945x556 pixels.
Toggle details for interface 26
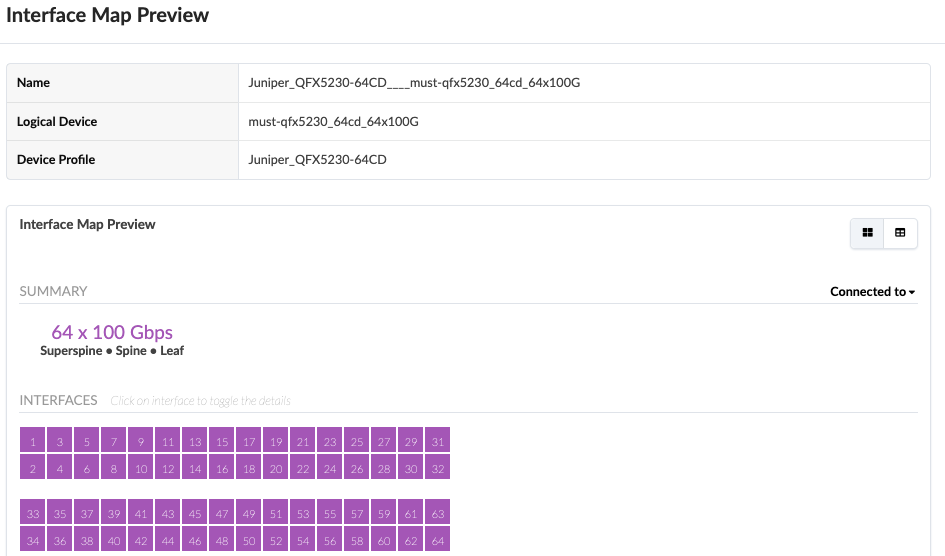tap(357, 467)
